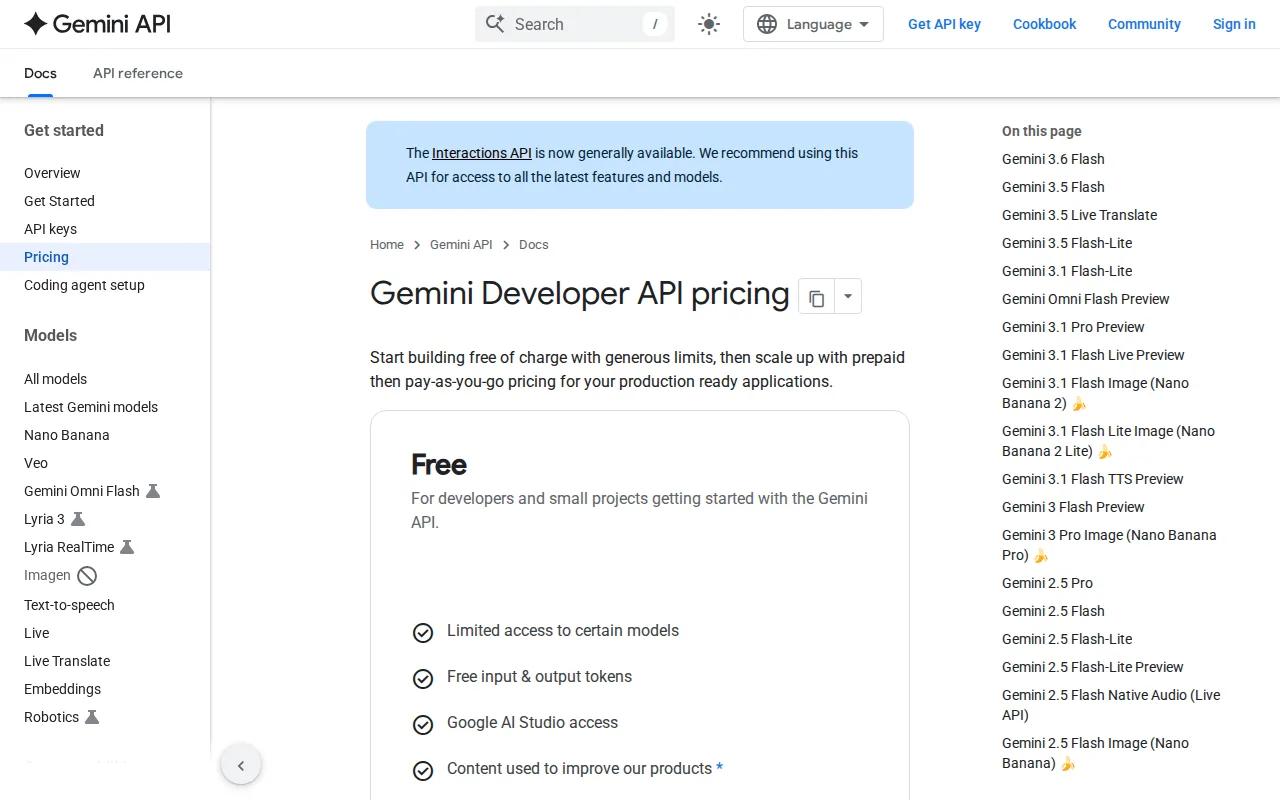This screenshot has height=800, width=1280.
Task: Click the checkmark icon for Content used to improve
Action: pos(423,771)
